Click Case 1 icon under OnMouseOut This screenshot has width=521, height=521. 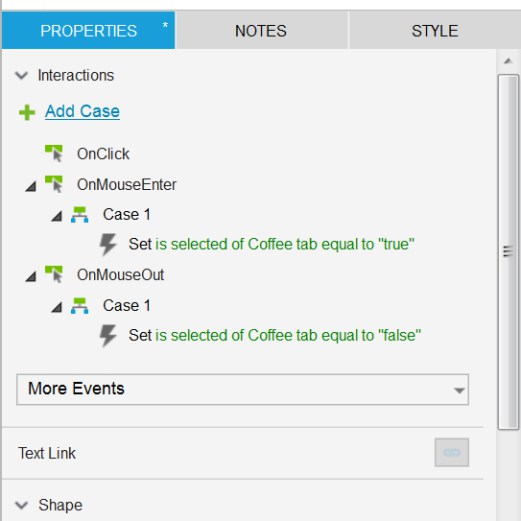coord(80,306)
